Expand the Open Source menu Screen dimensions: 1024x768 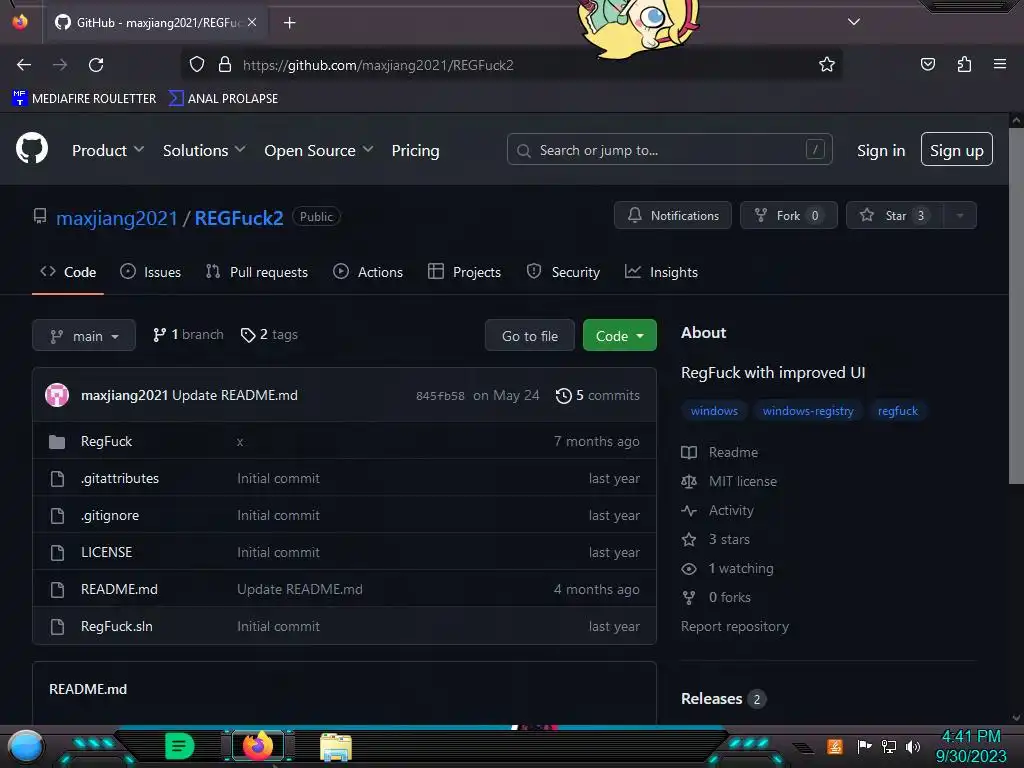(x=319, y=150)
